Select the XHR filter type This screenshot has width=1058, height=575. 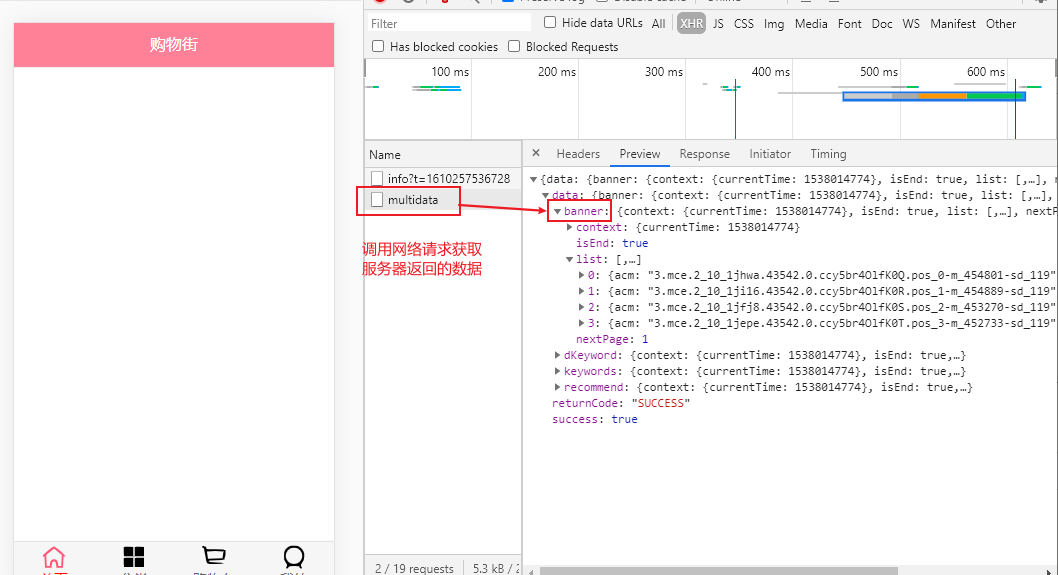click(x=692, y=24)
